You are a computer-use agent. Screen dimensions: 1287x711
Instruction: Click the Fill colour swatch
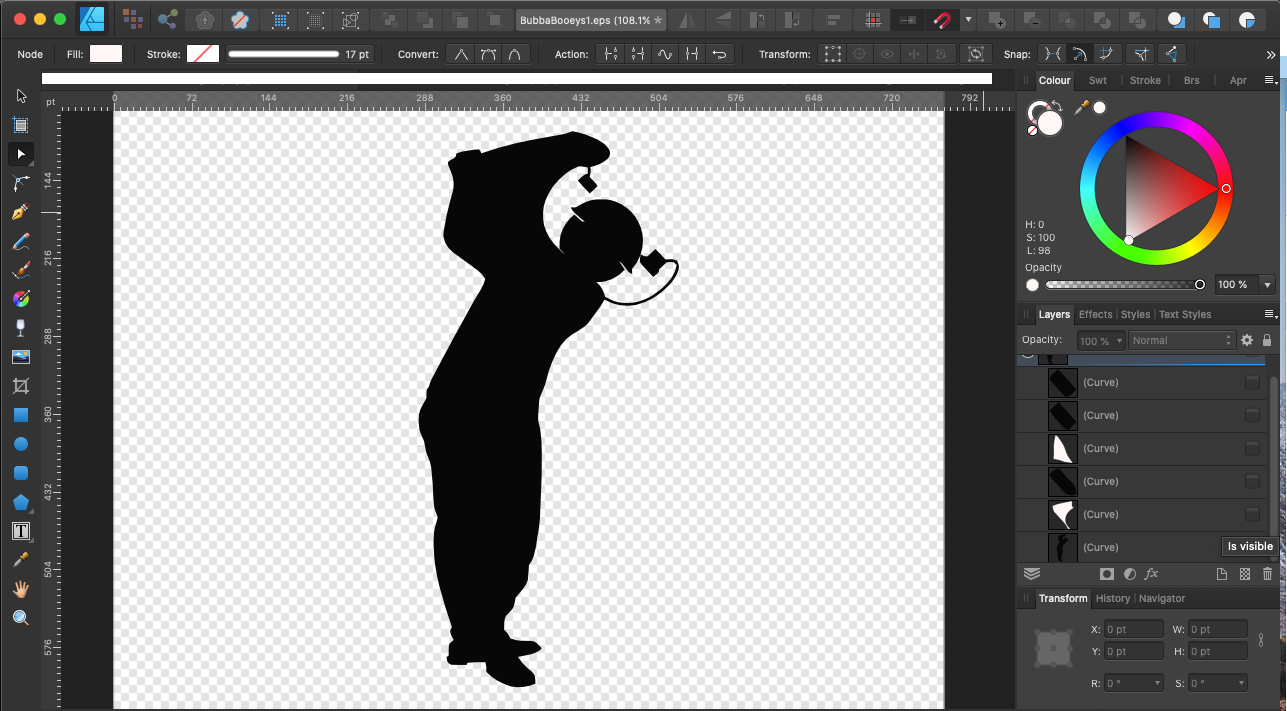point(106,54)
